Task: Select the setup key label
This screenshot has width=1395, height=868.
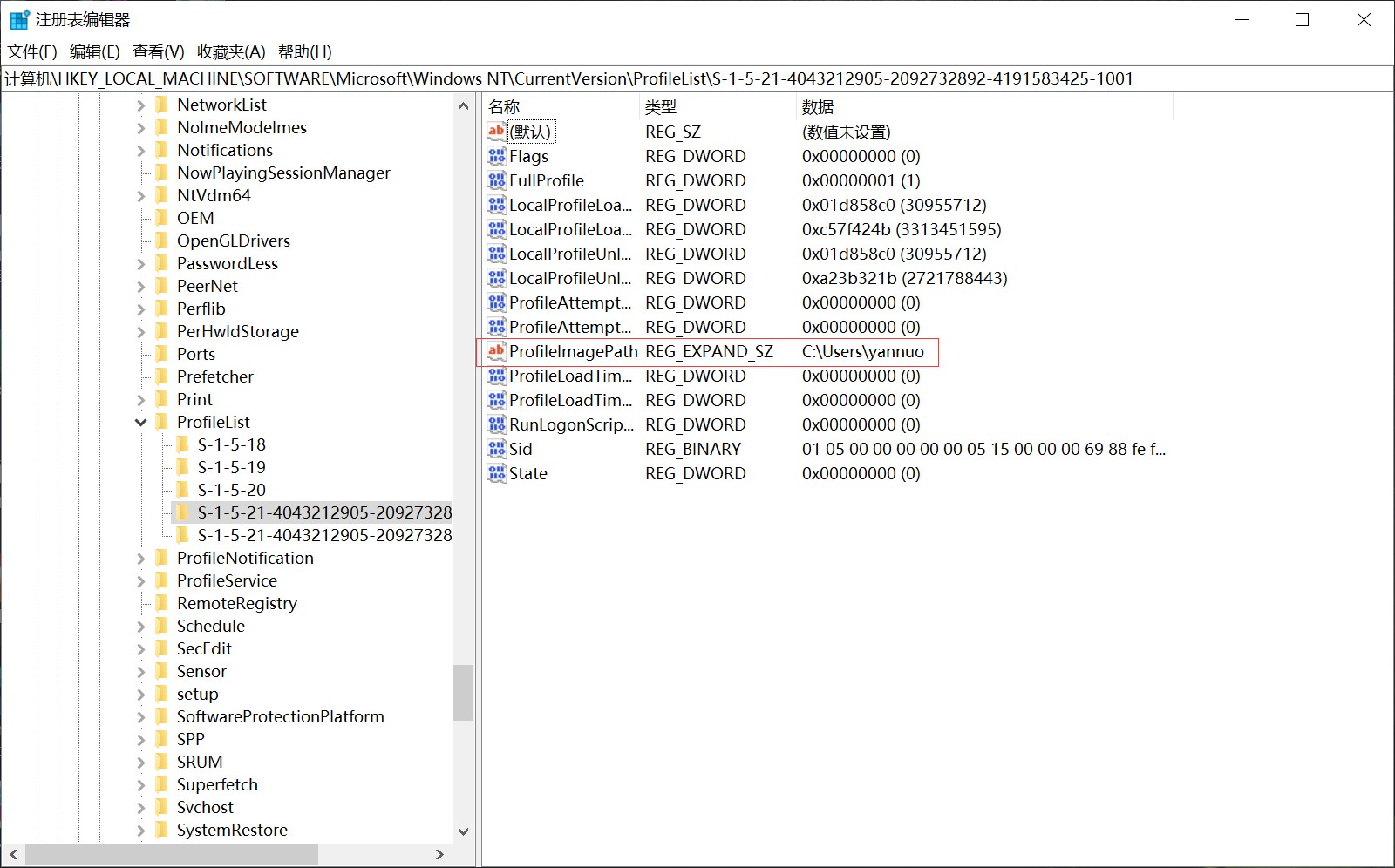Action: [198, 694]
